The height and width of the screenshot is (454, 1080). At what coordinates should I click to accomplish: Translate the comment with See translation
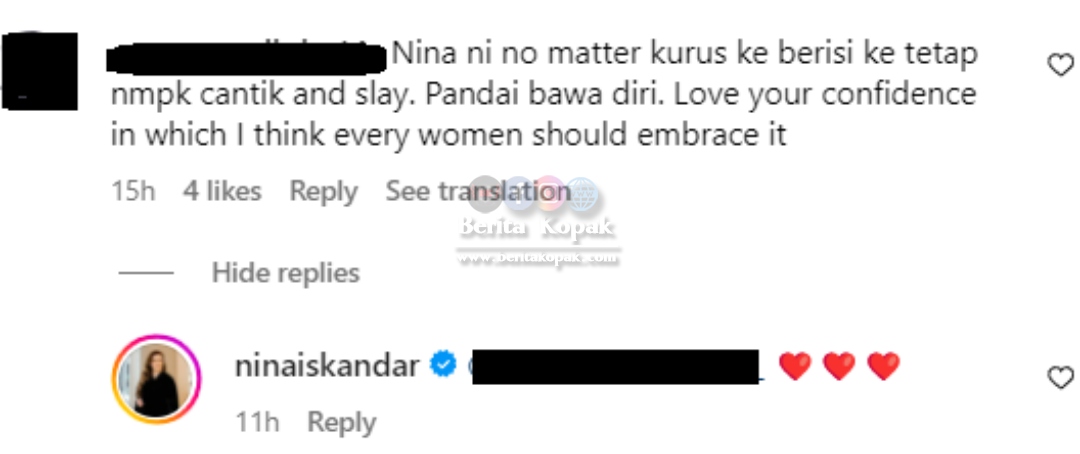click(477, 191)
